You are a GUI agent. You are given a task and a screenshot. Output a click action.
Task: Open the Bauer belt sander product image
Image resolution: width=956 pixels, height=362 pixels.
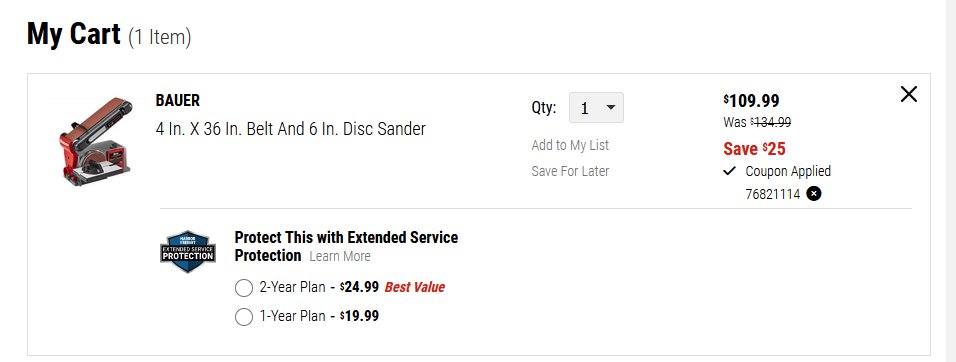coord(96,140)
